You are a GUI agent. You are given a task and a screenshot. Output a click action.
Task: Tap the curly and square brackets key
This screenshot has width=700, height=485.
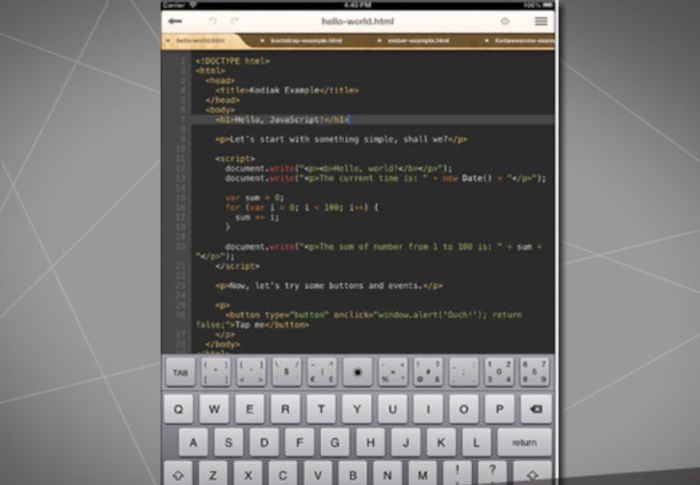pyautogui.click(x=216, y=372)
